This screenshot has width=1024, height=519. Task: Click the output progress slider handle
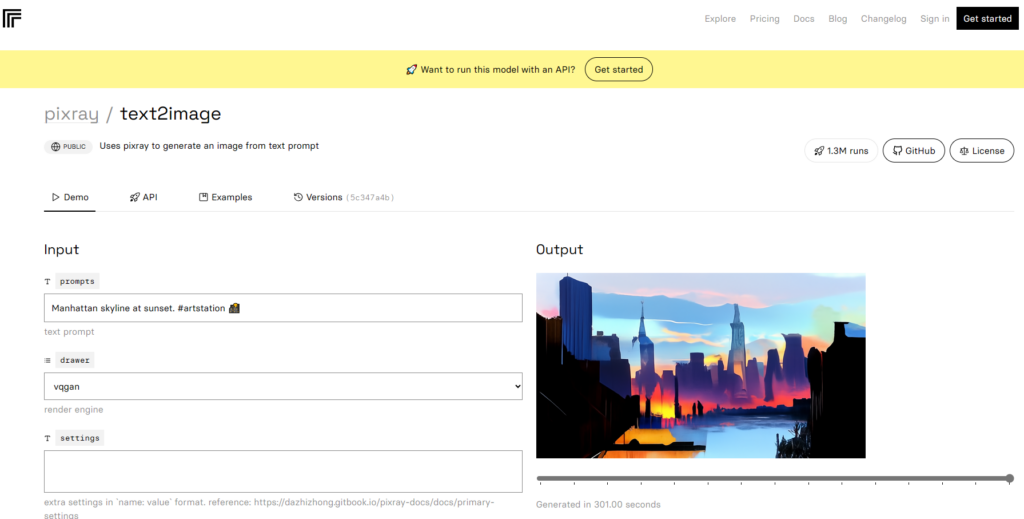(x=1010, y=479)
